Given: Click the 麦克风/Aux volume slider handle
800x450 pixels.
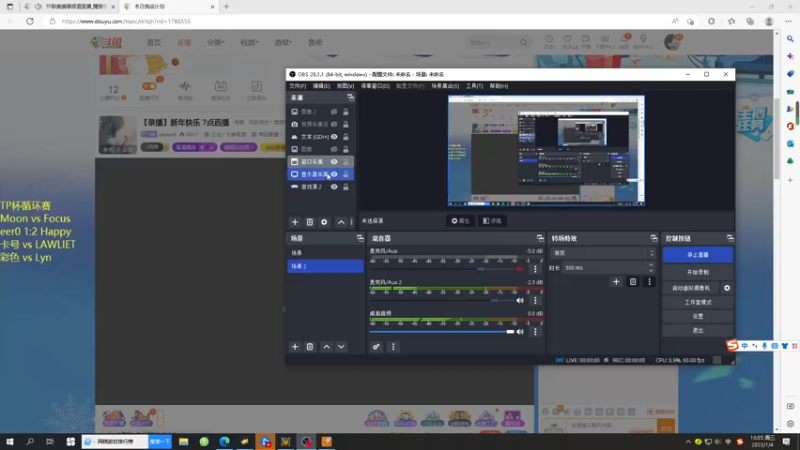Looking at the screenshot, I should tap(481, 269).
